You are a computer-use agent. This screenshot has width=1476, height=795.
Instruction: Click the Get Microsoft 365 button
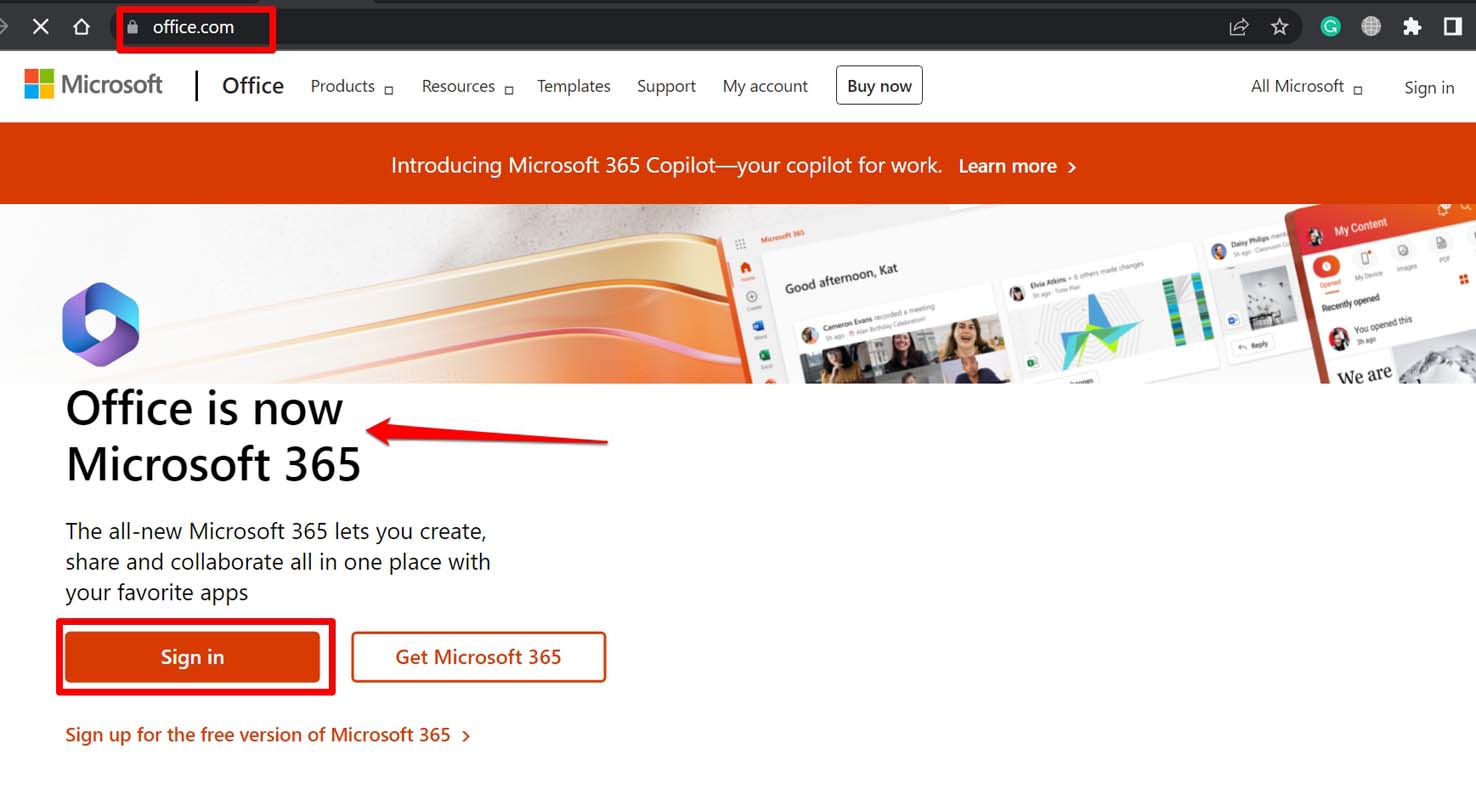tap(478, 657)
